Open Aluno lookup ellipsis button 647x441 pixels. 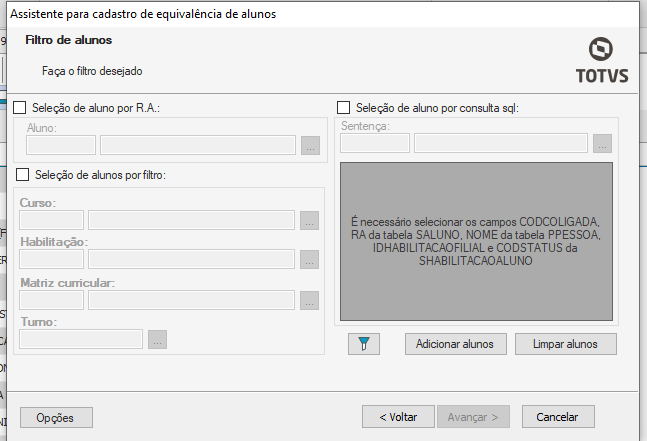[310, 146]
